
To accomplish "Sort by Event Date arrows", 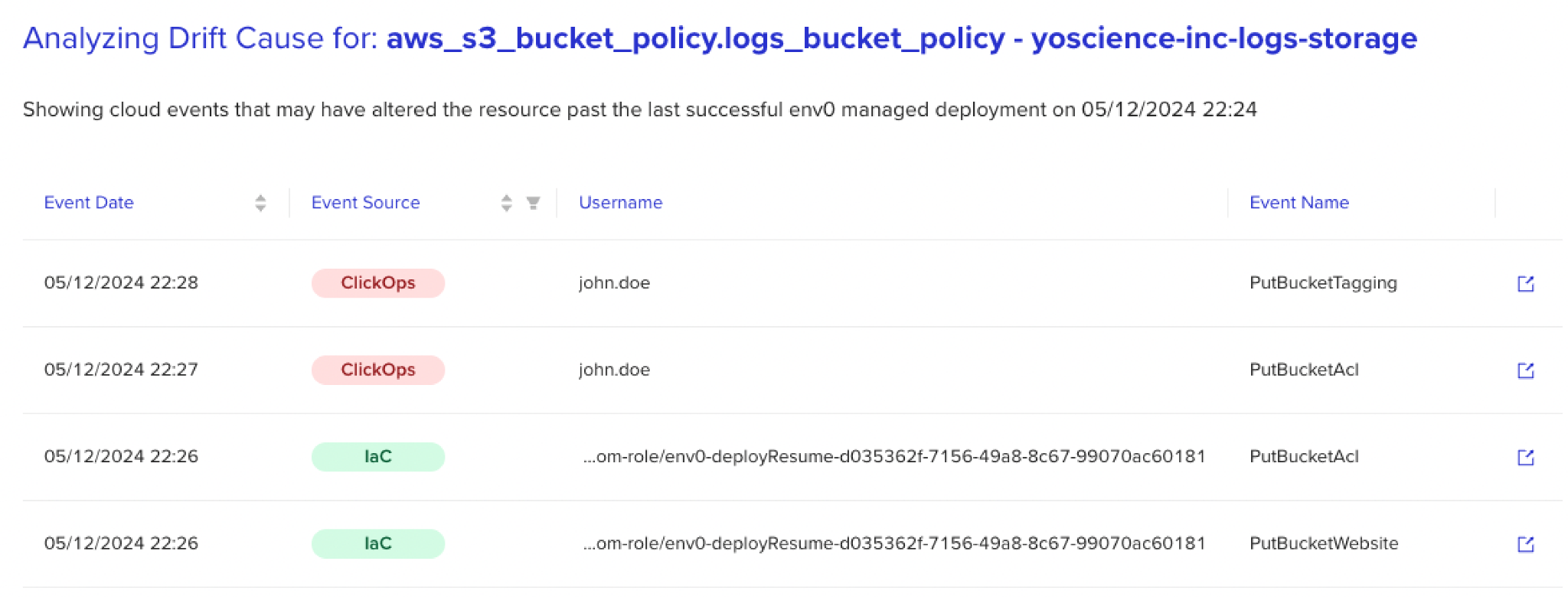I will coord(260,203).
